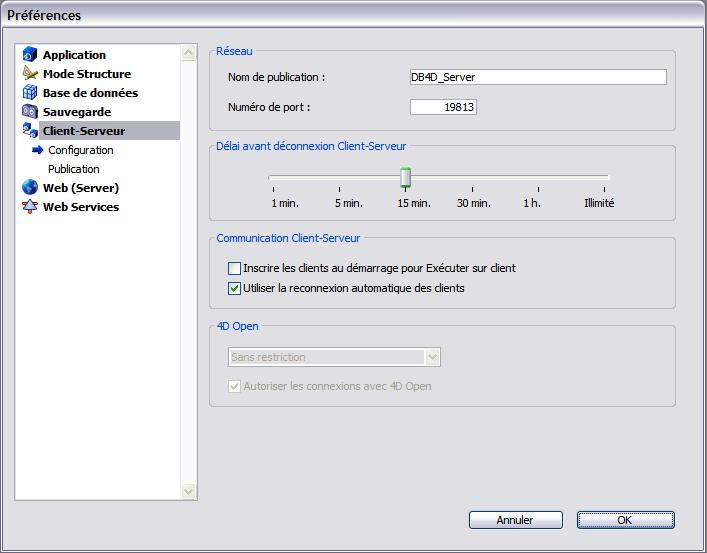The height and width of the screenshot is (553, 707).
Task: Click the blue arrow beside Configuration
Action: pos(38,150)
